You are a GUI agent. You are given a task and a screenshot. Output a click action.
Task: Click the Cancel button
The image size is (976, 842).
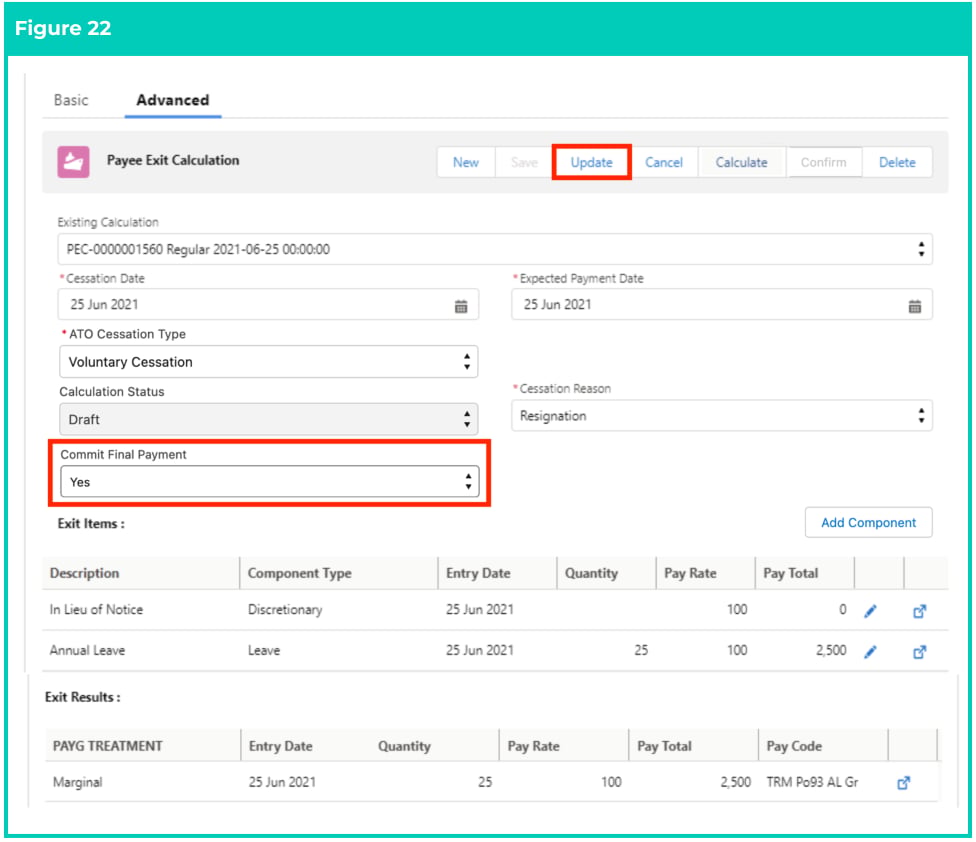coord(664,162)
